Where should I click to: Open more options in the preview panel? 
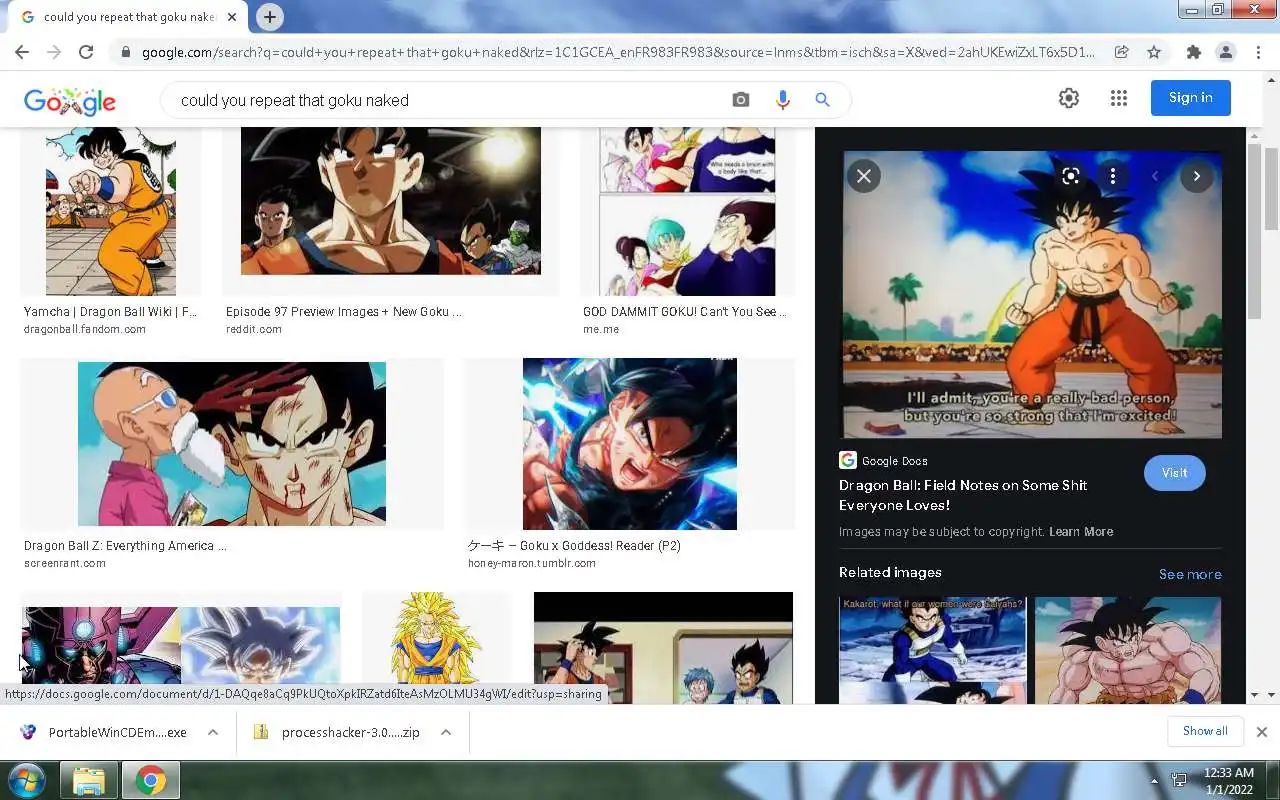click(x=1113, y=176)
